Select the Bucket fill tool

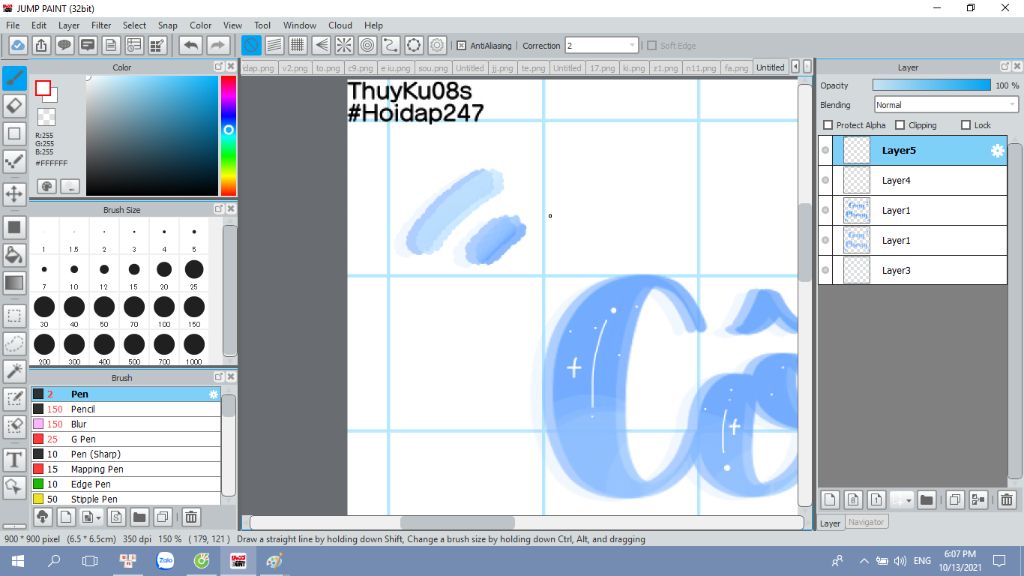[x=14, y=255]
